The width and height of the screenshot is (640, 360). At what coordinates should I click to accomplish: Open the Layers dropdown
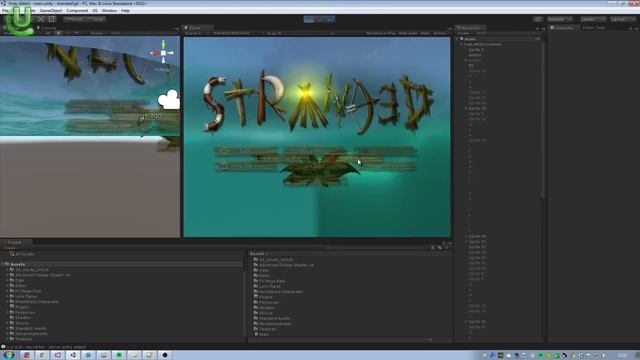click(x=592, y=19)
